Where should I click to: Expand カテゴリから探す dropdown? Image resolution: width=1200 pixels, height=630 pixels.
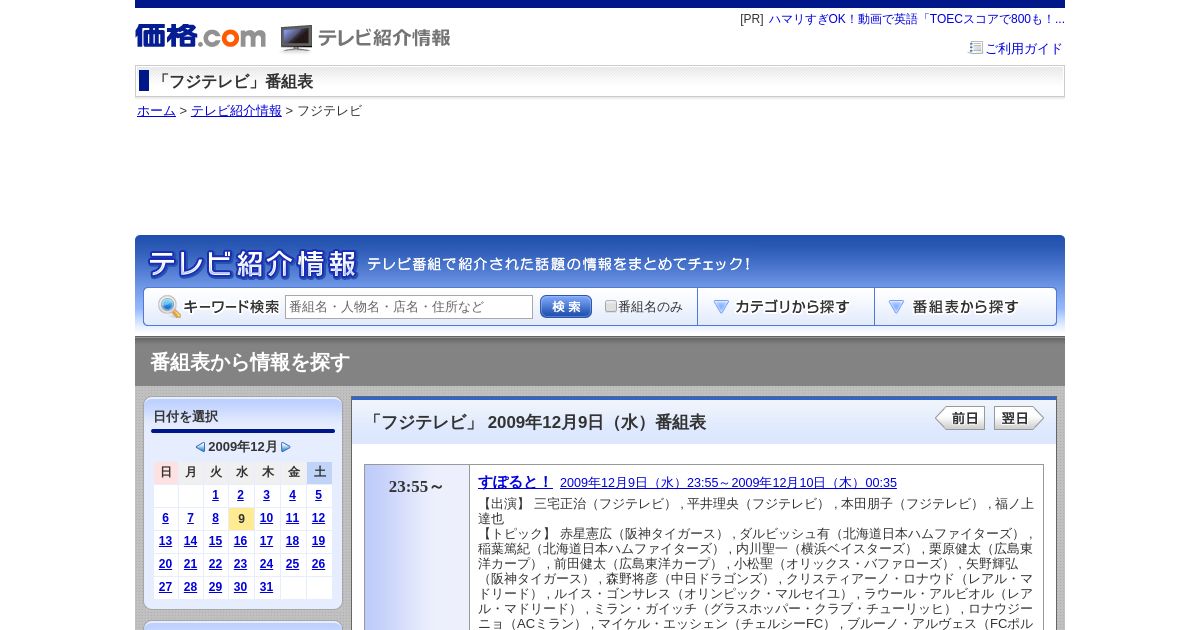(x=786, y=307)
